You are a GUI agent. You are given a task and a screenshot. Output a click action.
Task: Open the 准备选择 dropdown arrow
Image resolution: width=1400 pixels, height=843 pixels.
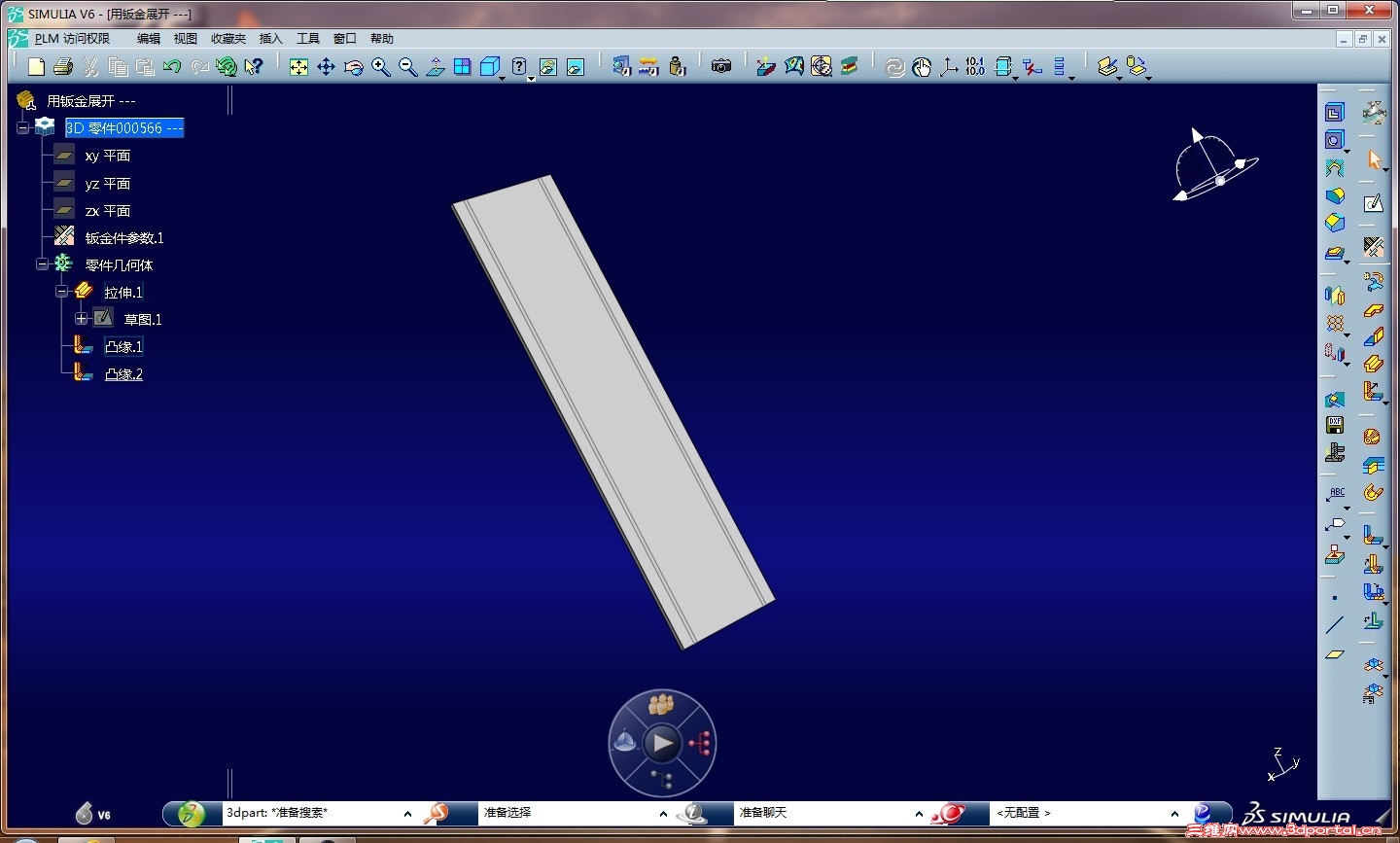click(663, 814)
